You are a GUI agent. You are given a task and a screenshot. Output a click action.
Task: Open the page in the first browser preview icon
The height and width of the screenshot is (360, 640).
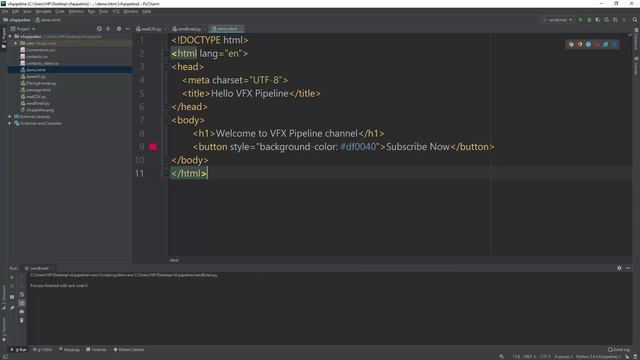(571, 44)
